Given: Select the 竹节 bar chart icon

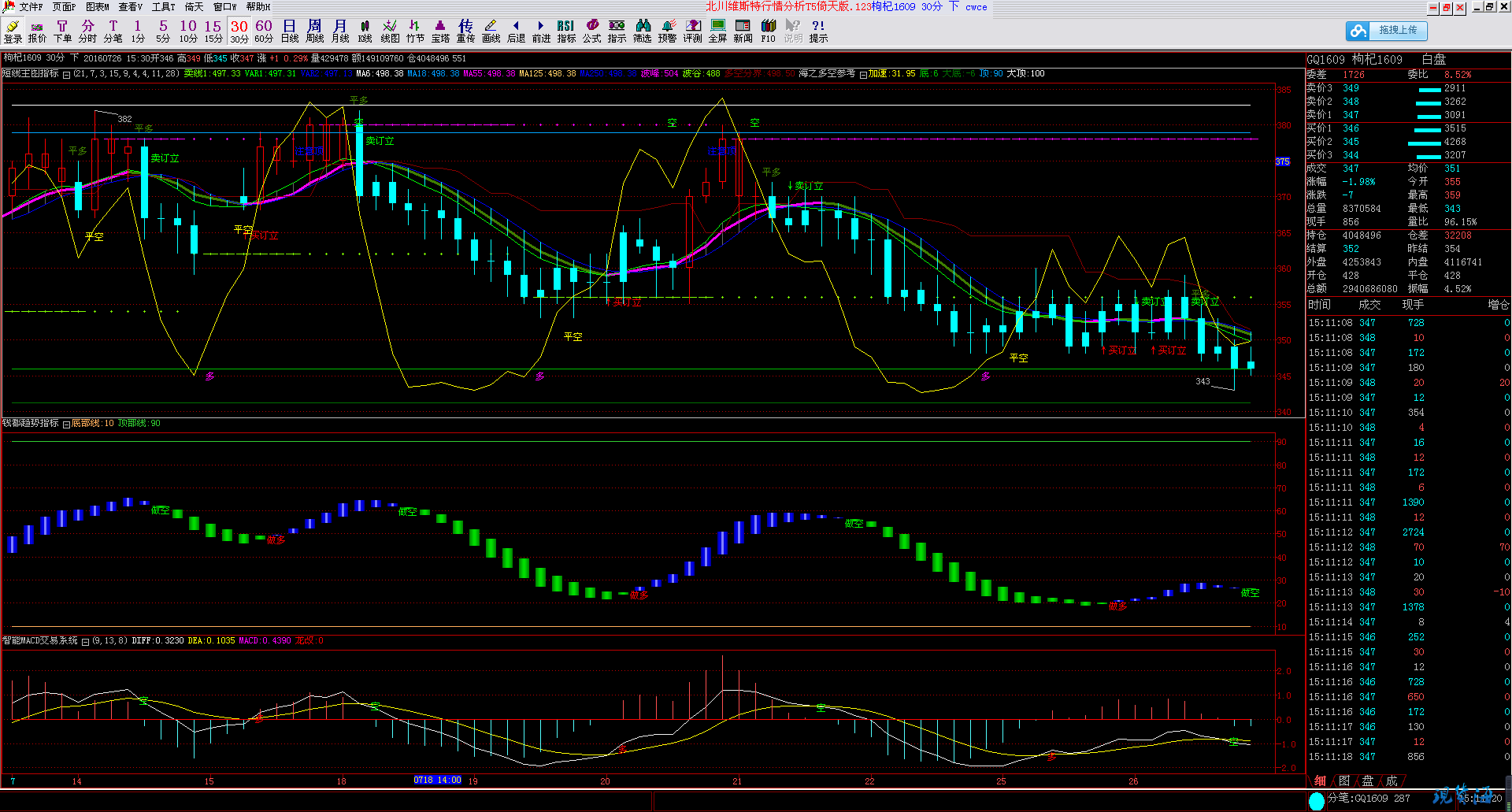Looking at the screenshot, I should (x=415, y=31).
